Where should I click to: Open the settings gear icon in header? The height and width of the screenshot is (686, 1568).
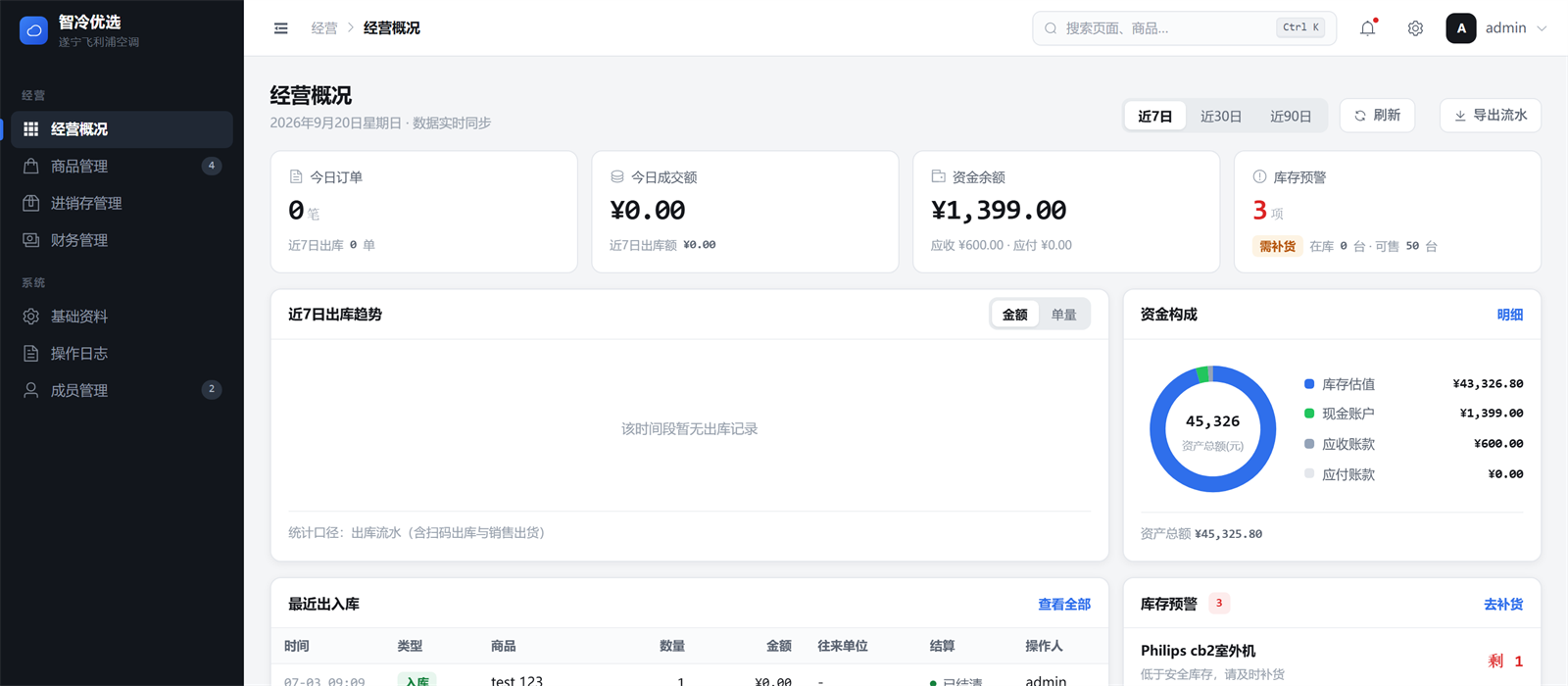pyautogui.click(x=1415, y=28)
